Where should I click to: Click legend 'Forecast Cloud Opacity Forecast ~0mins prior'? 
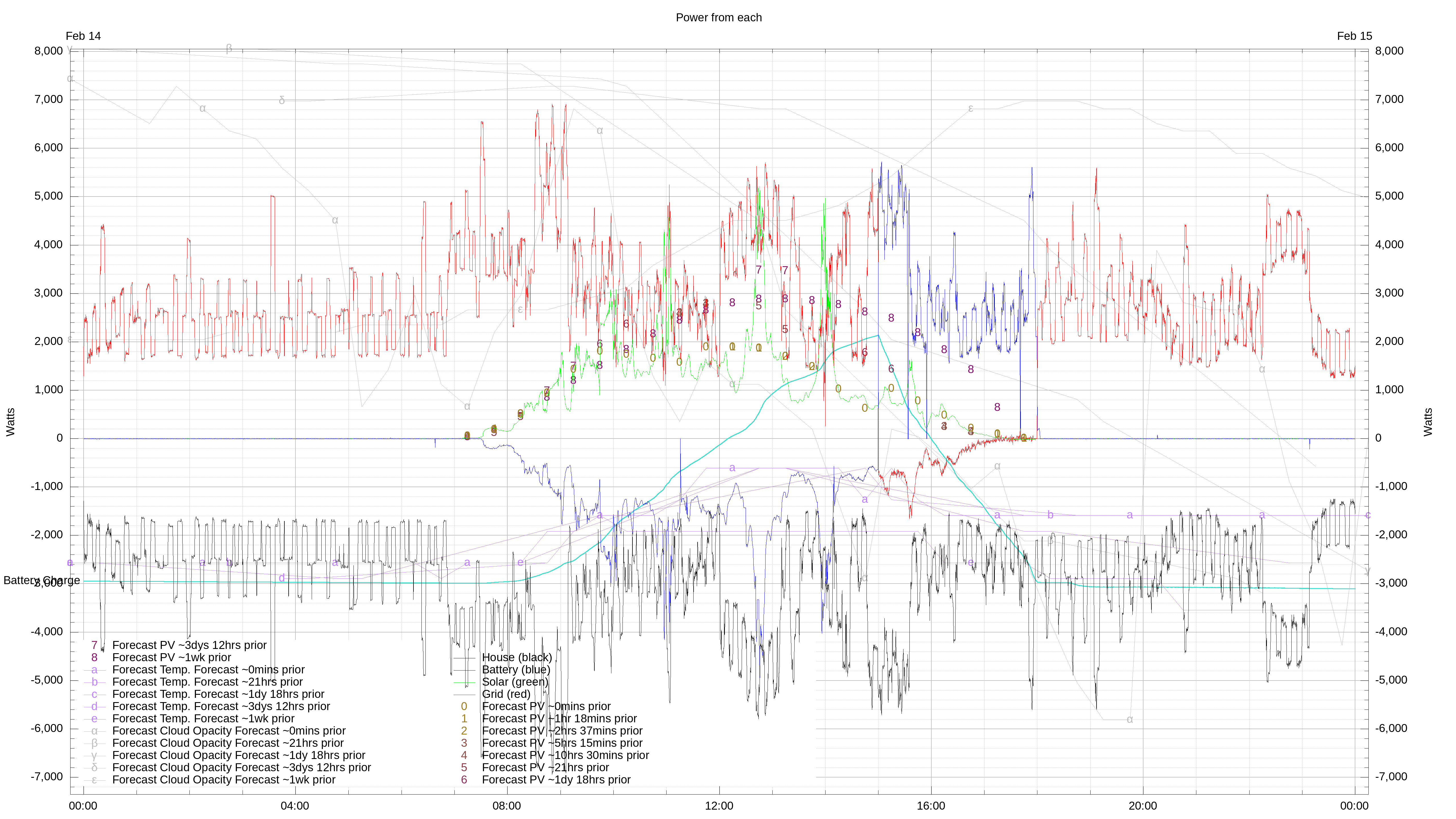[x=229, y=731]
